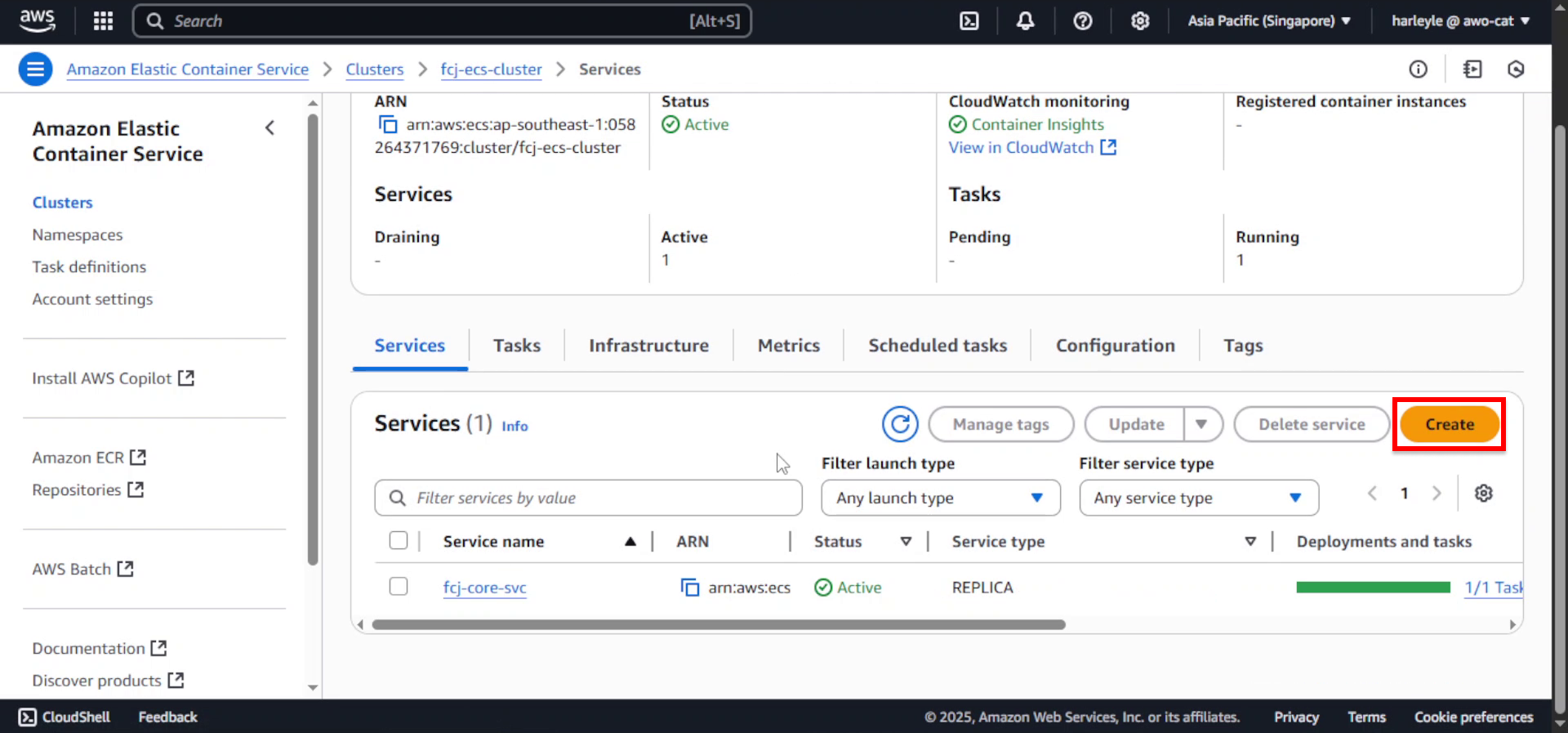Open the Any service type filter
Image resolution: width=1568 pixels, height=733 pixels.
[1199, 498]
